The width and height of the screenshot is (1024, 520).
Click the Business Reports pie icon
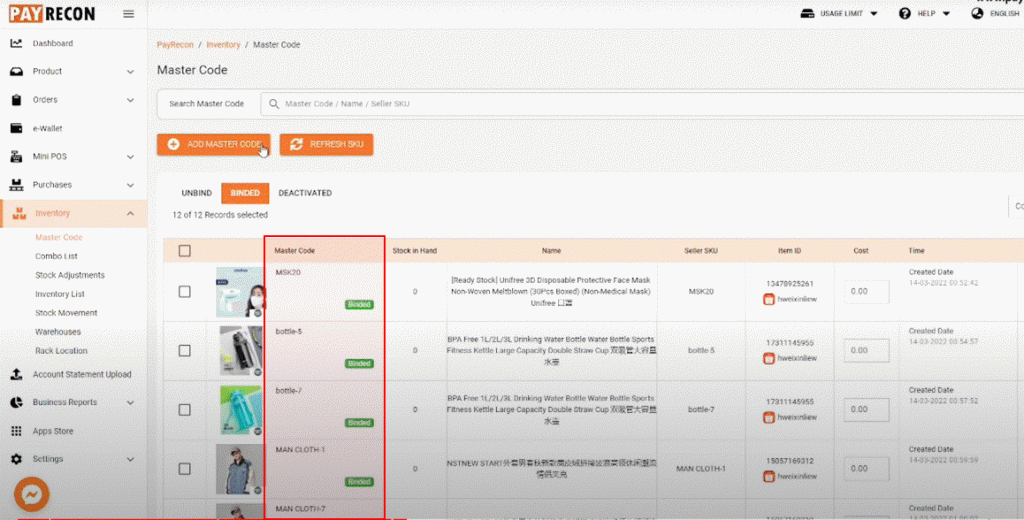pos(16,402)
